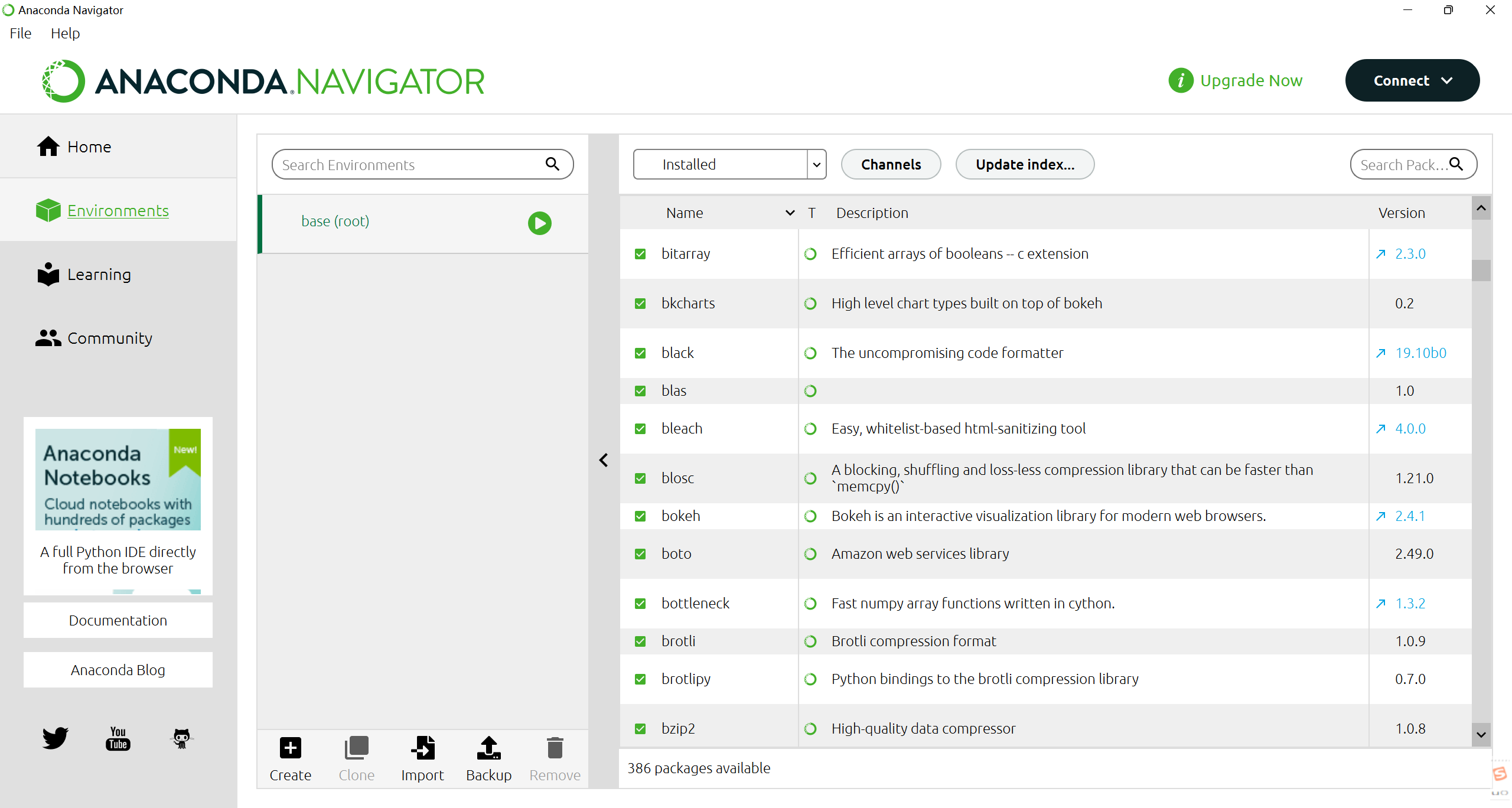Open the YouTube icon link
This screenshot has width=1512, height=808.
click(x=118, y=738)
